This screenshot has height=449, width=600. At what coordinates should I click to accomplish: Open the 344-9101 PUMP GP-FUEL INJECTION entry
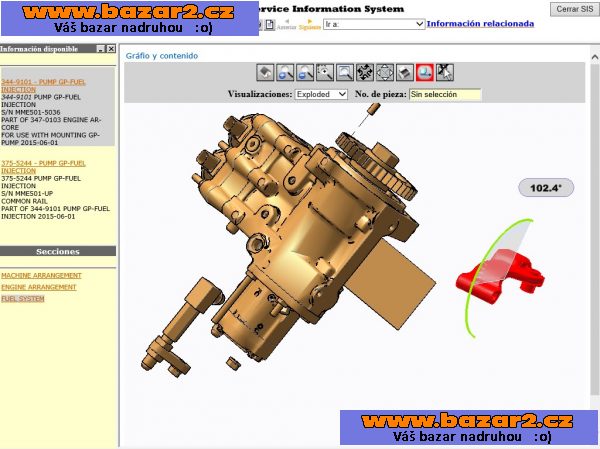pyautogui.click(x=43, y=85)
